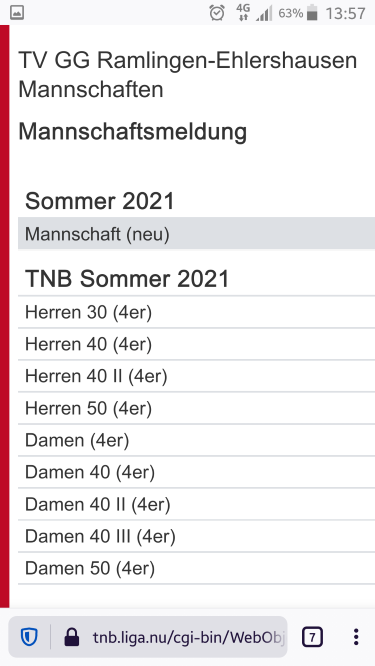Viewport: 375px width, 666px height.
Task: Open the Herren 40 (4er) team
Action: pos(196,344)
